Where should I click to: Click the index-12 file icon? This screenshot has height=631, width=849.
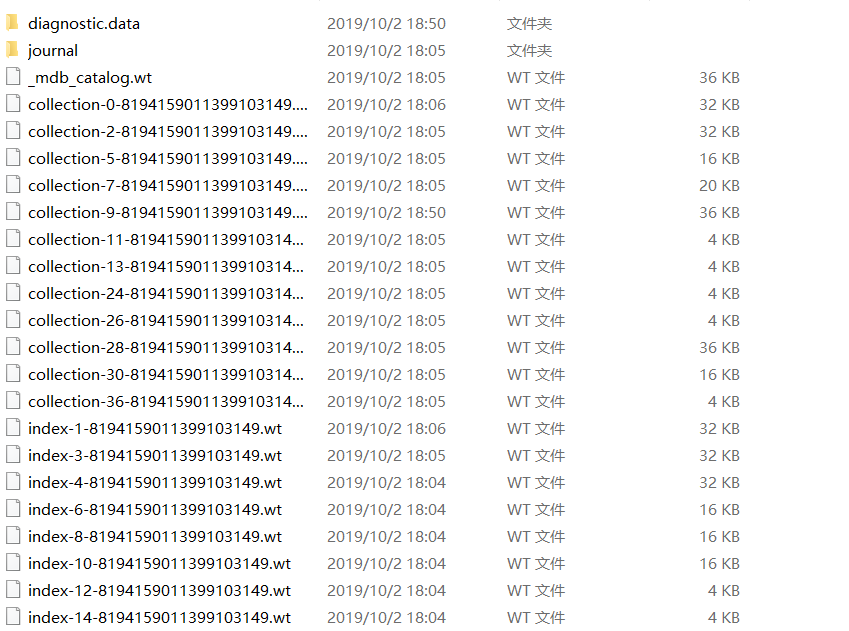[x=13, y=590]
